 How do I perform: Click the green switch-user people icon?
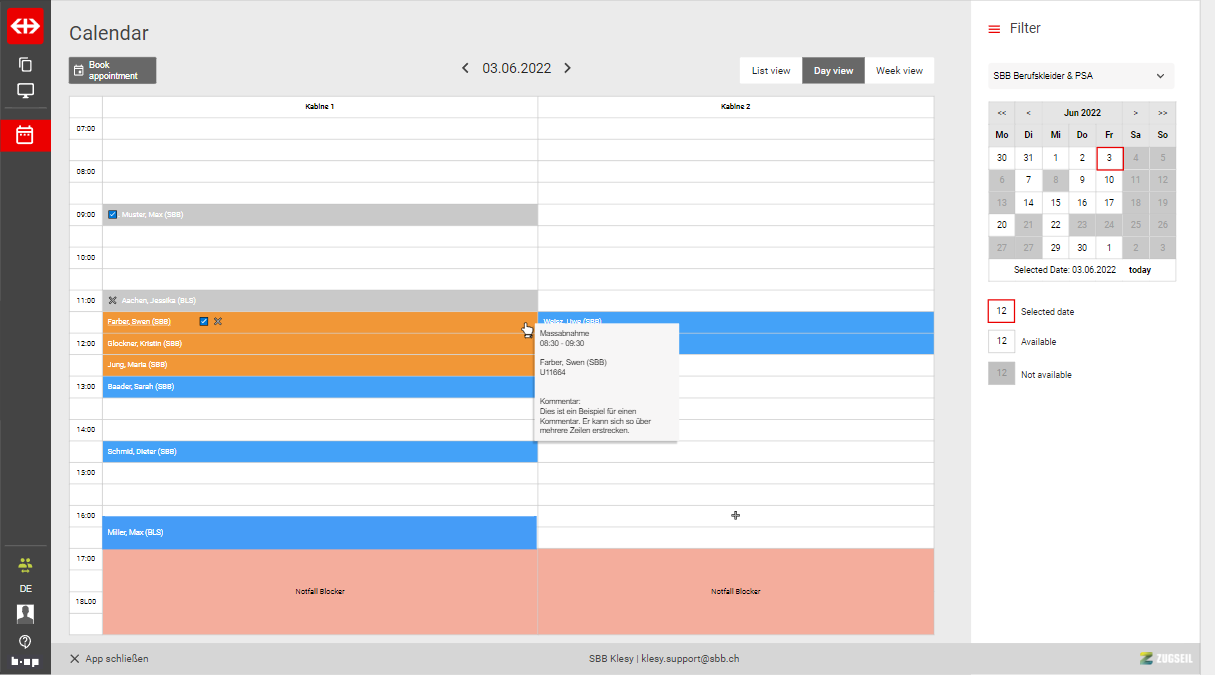pos(25,564)
